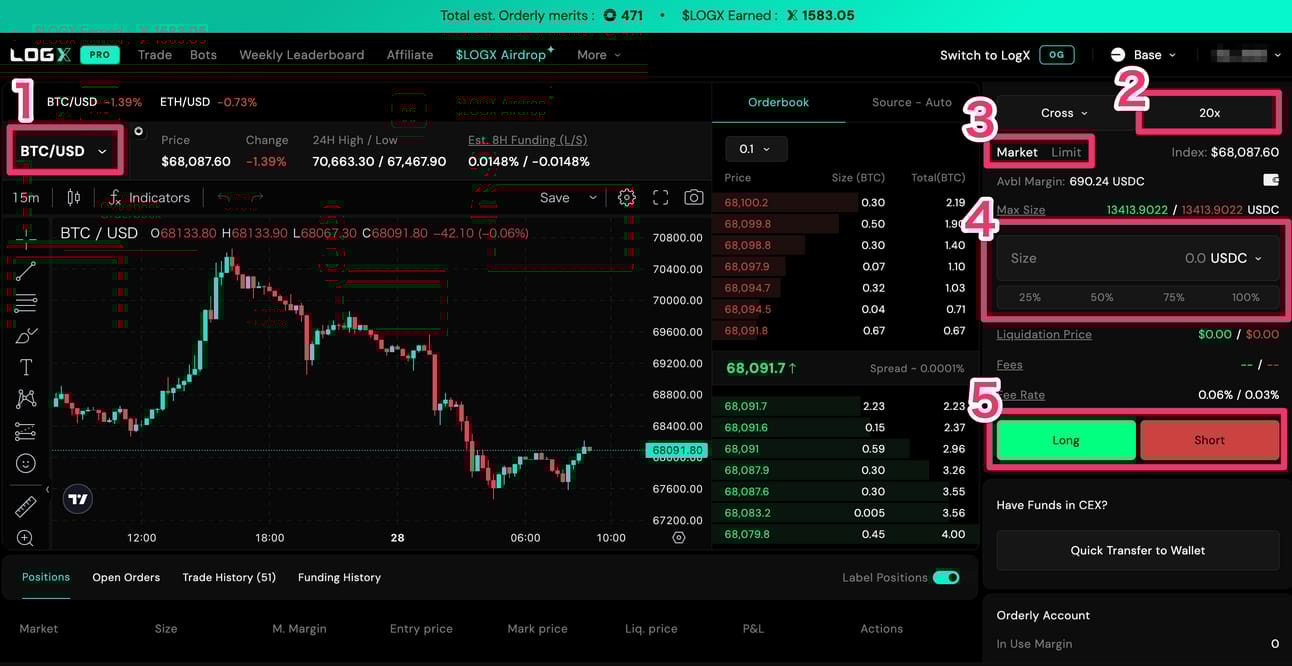Viewport: 1292px width, 666px height.
Task: Set size to 25%
Action: (1030, 297)
